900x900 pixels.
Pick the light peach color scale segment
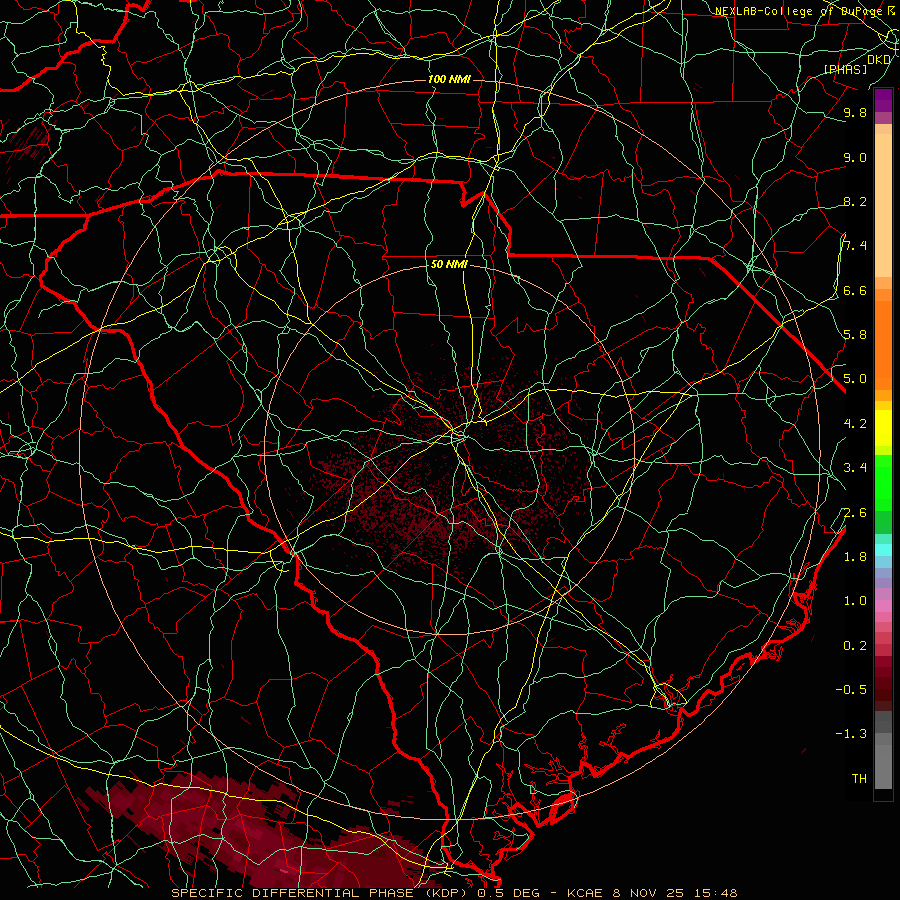tap(883, 205)
